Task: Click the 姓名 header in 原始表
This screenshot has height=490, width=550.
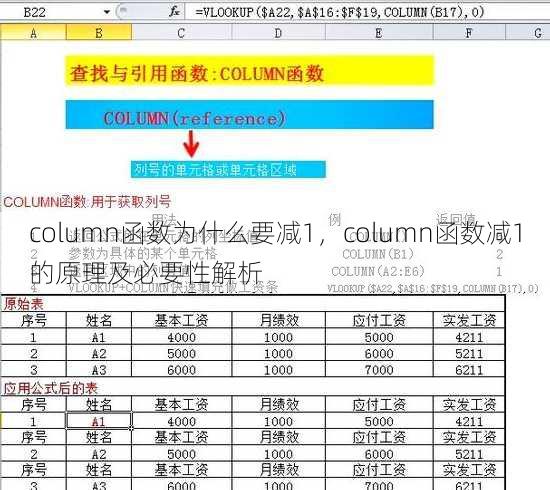Action: tap(99, 321)
